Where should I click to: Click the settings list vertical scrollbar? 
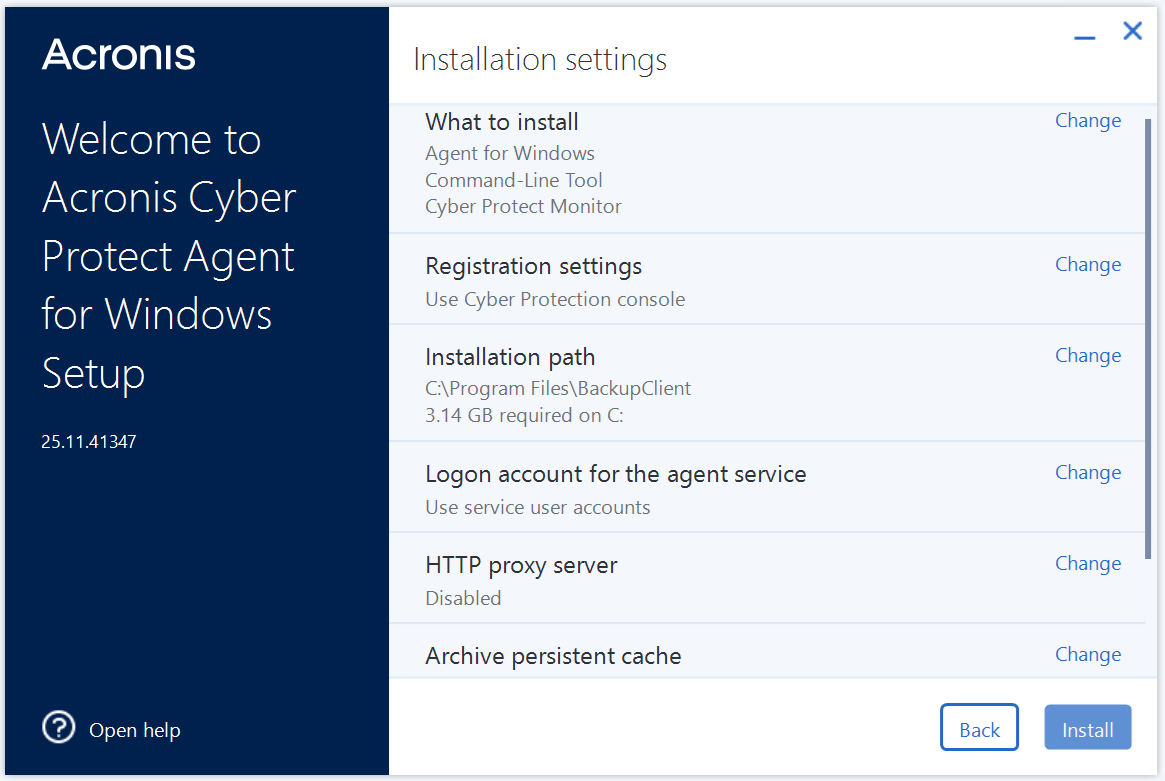coord(1148,340)
